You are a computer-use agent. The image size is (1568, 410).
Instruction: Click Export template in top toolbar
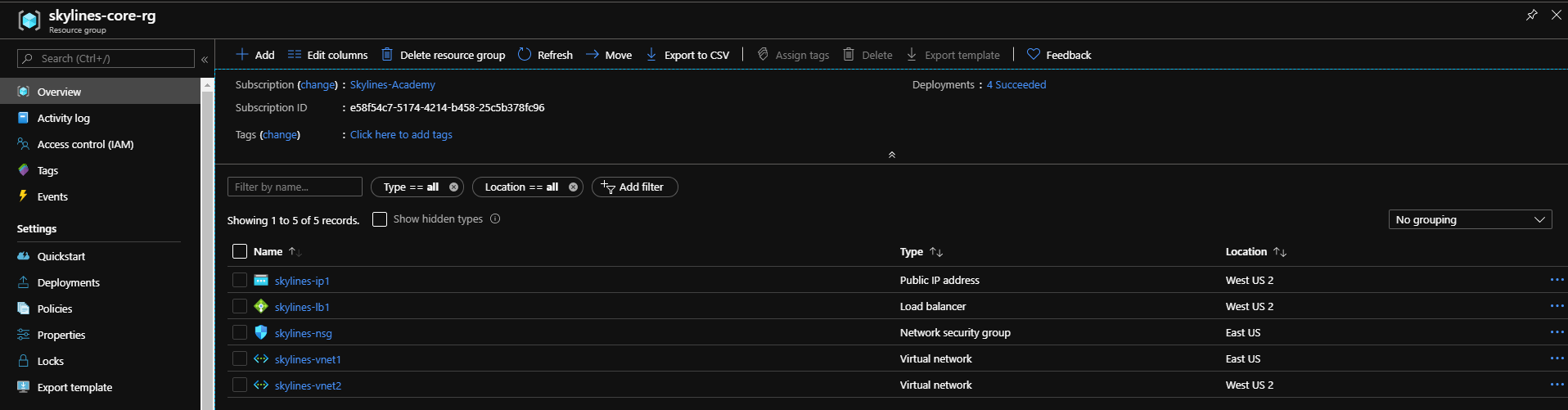point(953,55)
